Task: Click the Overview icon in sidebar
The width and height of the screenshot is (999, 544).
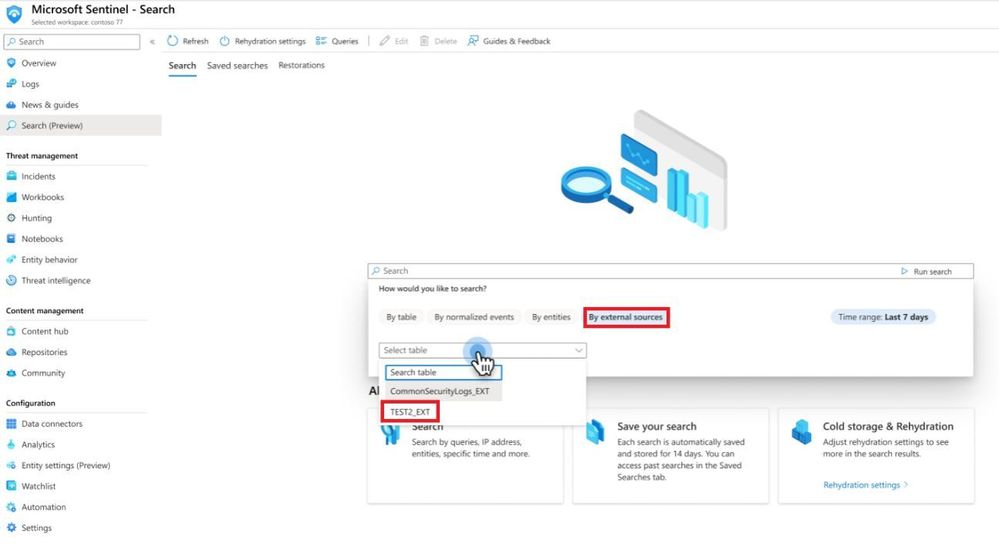Action: [11, 63]
